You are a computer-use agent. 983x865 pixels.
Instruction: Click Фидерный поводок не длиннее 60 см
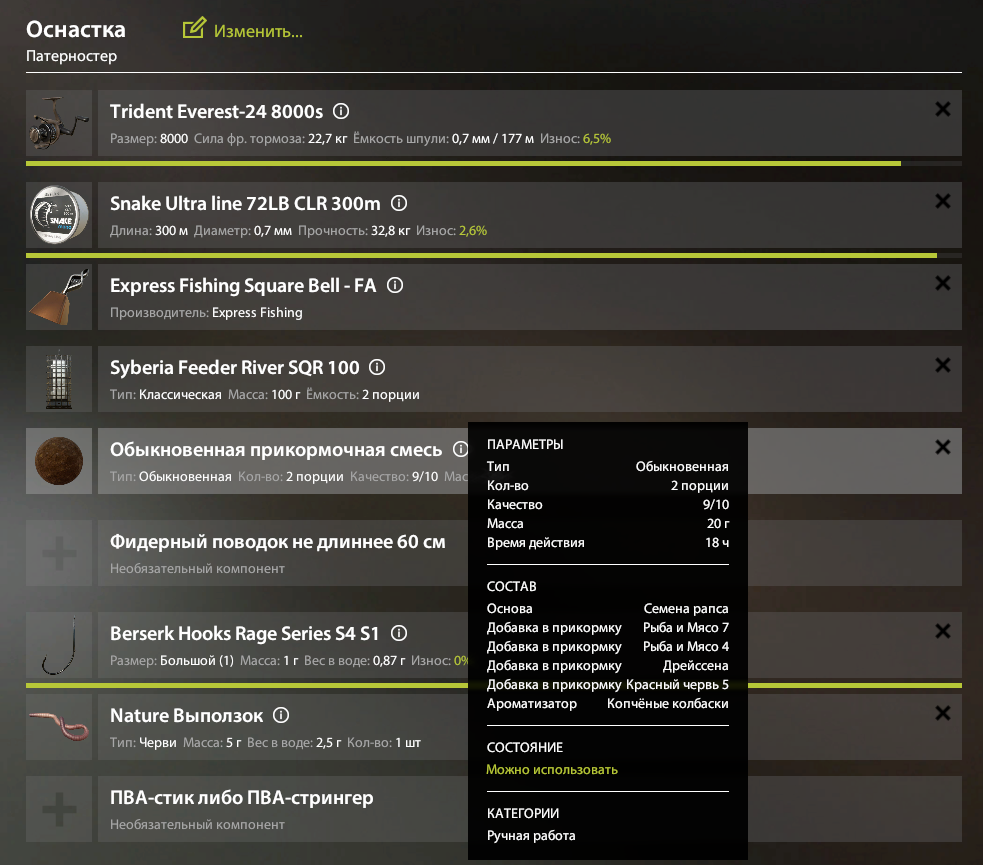point(278,542)
